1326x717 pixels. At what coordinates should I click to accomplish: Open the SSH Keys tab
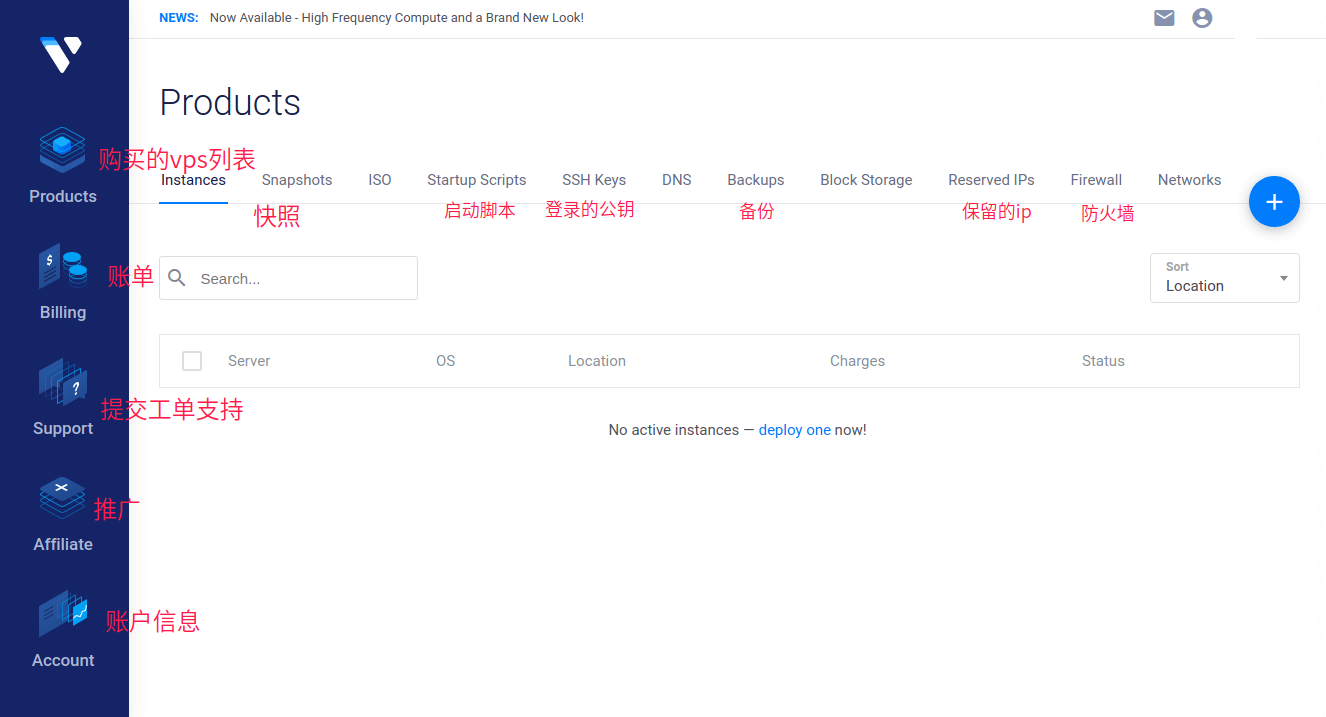click(x=594, y=180)
